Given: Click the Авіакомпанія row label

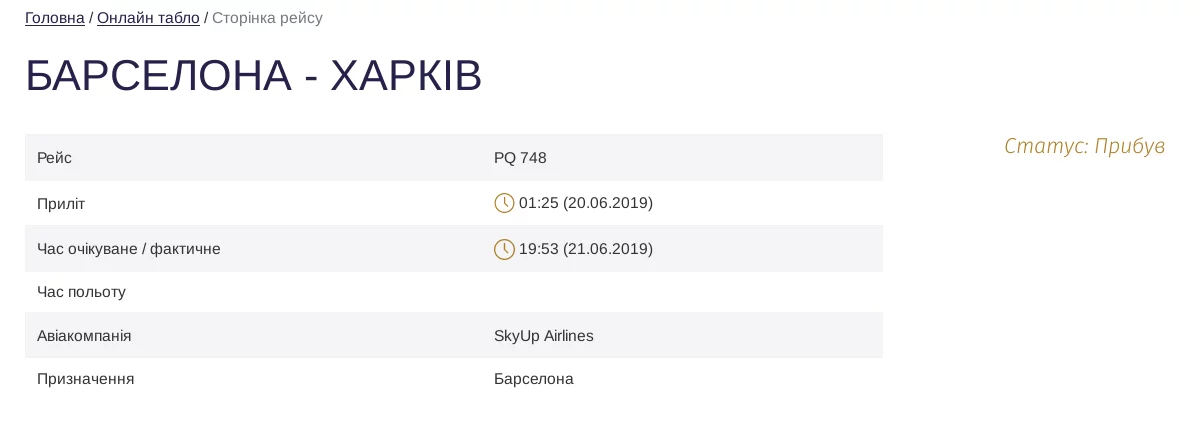Looking at the screenshot, I should 84,336.
